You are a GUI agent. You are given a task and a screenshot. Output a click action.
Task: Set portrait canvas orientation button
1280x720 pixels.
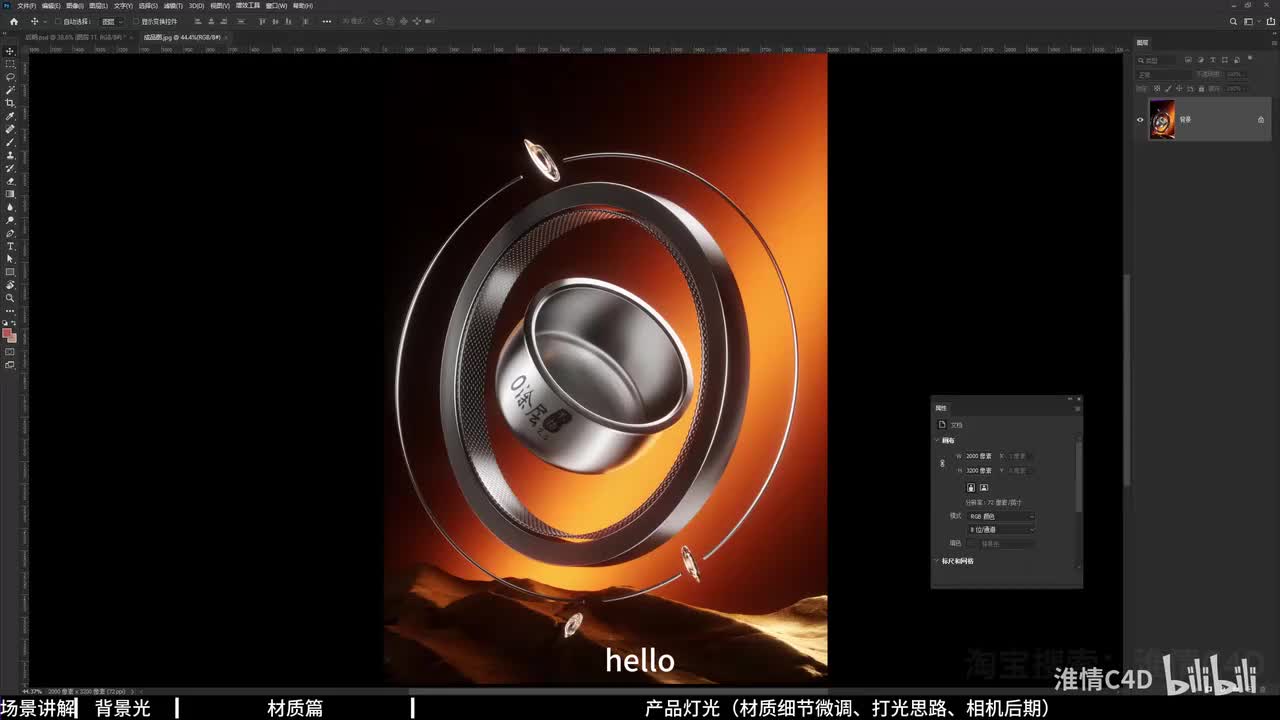(x=971, y=488)
